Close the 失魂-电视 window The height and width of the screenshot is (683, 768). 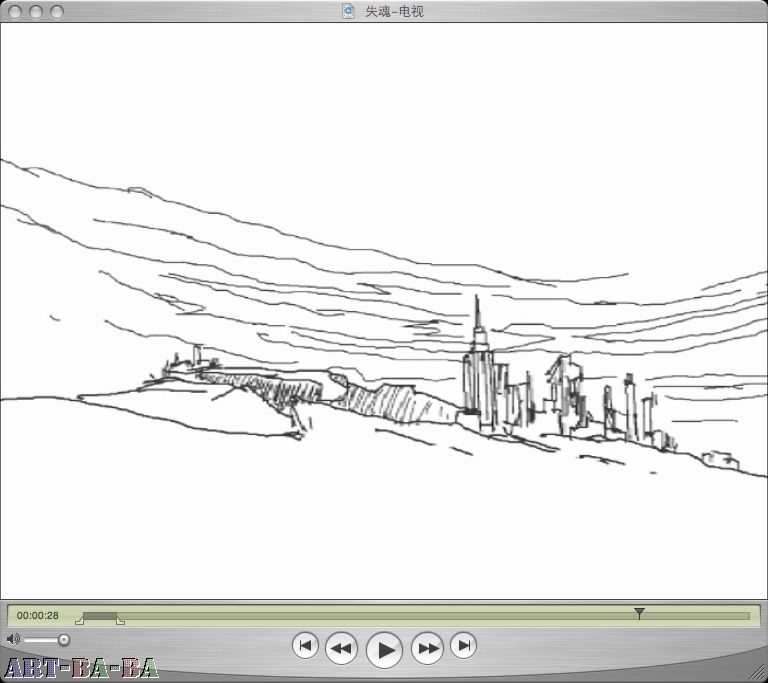pos(15,11)
